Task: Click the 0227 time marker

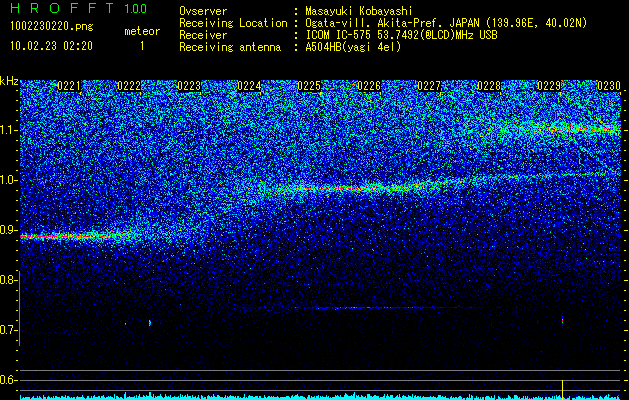Action: pos(429,86)
